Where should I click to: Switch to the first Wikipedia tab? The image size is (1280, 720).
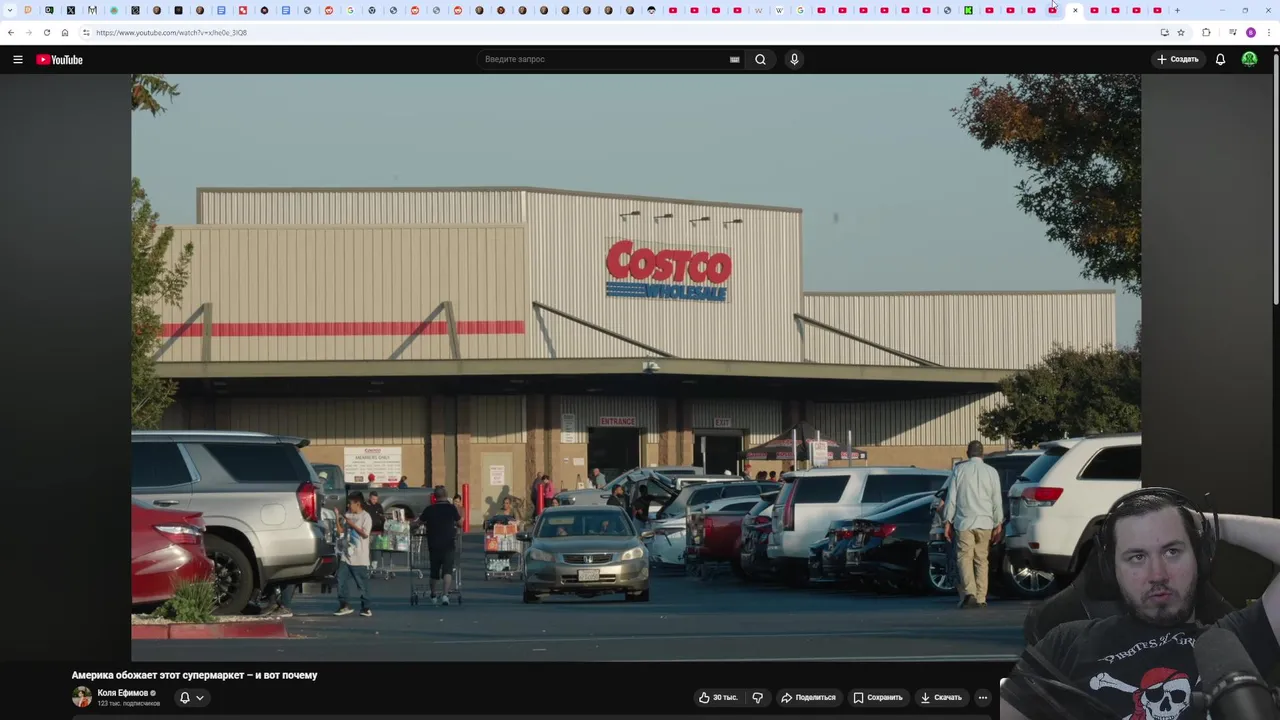[x=758, y=10]
